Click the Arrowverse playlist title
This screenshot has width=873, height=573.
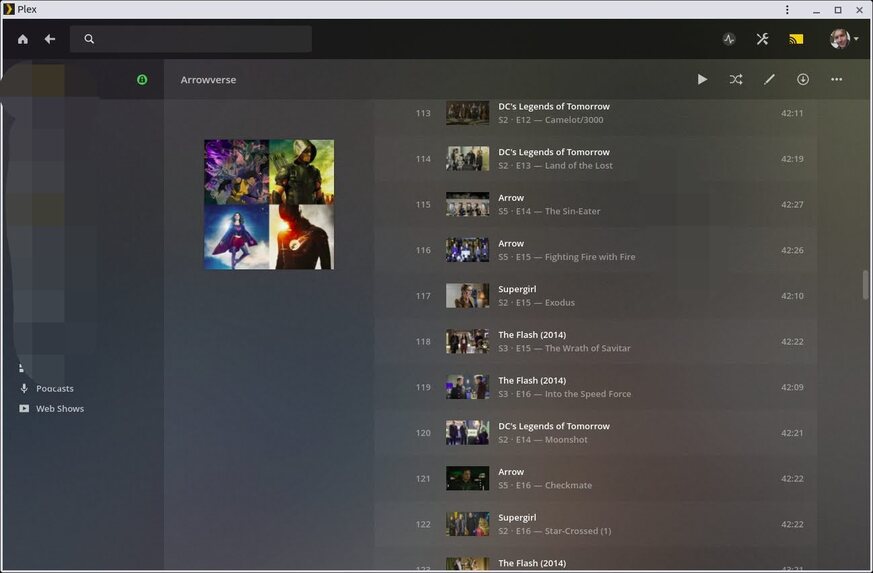[x=208, y=80]
